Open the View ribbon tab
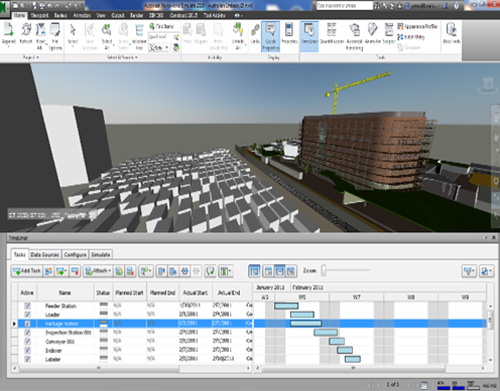 101,15
